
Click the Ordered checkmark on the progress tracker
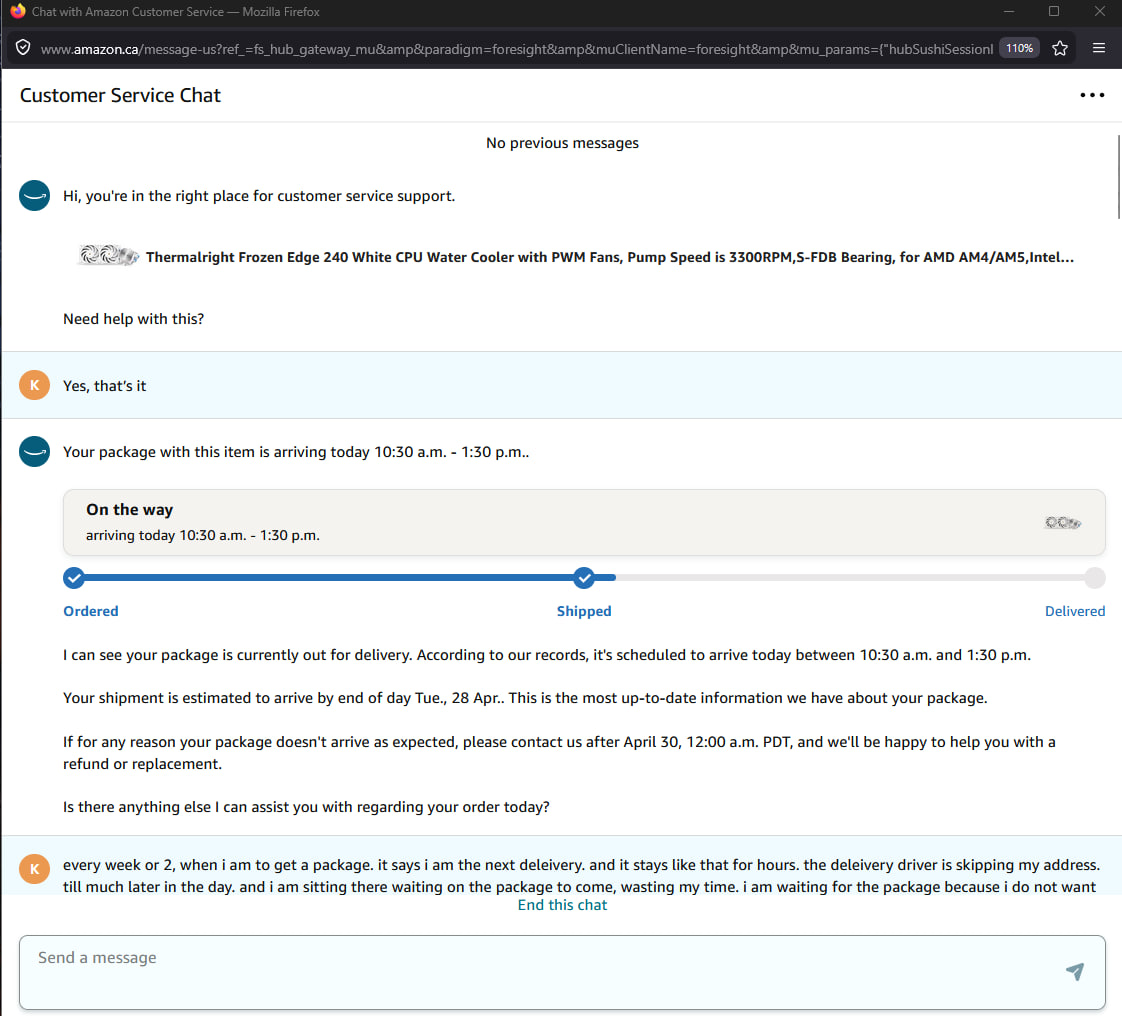coord(74,577)
